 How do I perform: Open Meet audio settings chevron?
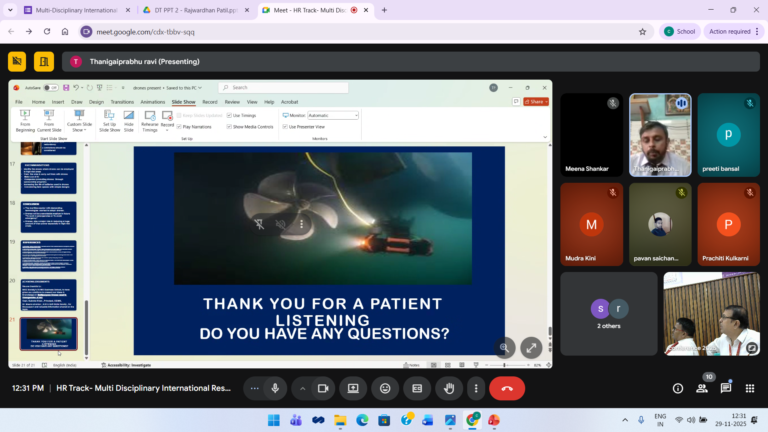coord(303,388)
